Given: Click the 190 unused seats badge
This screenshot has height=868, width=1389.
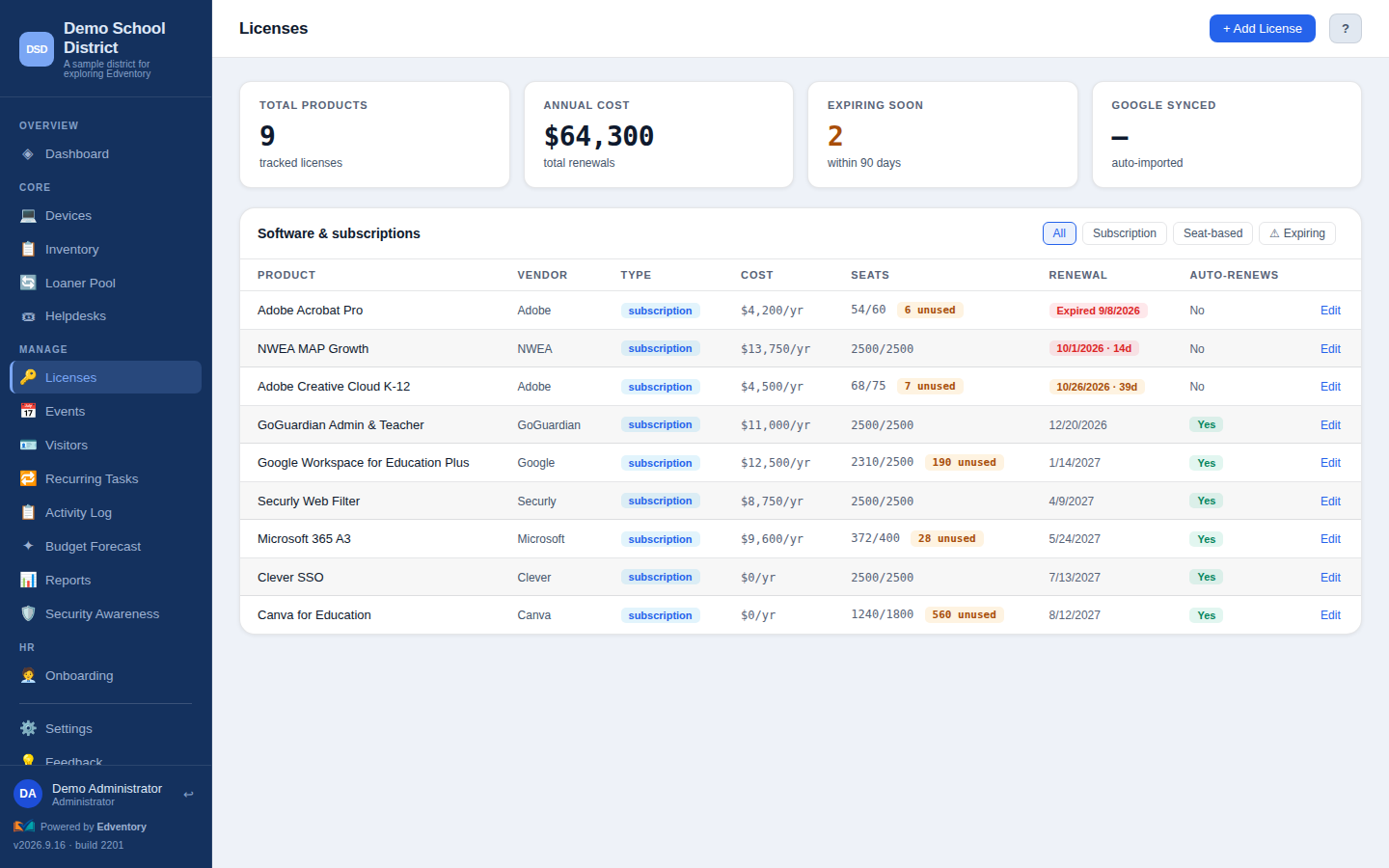Looking at the screenshot, I should tap(965, 462).
